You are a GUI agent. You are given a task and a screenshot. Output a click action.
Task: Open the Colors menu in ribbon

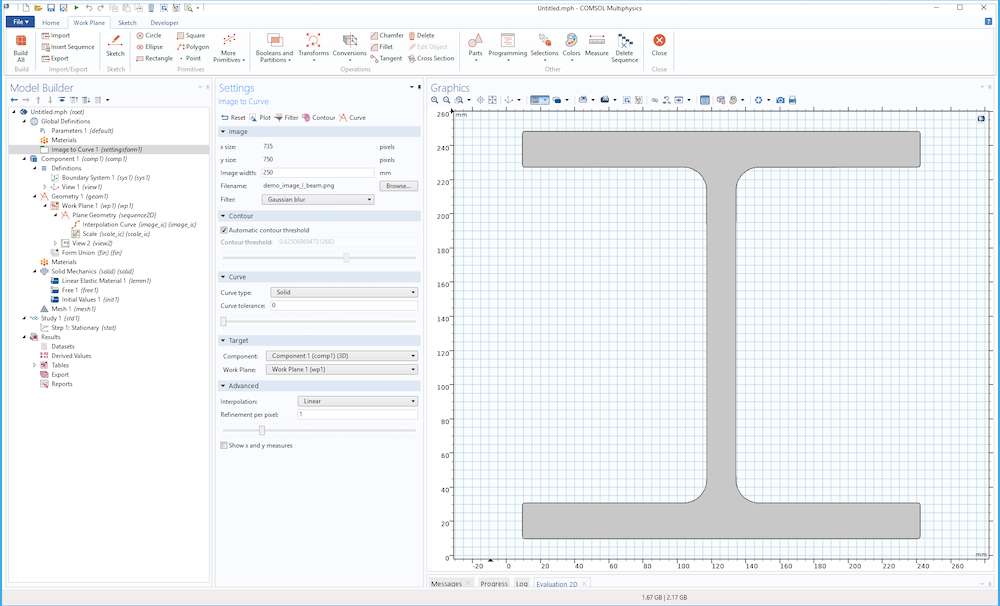[x=571, y=48]
